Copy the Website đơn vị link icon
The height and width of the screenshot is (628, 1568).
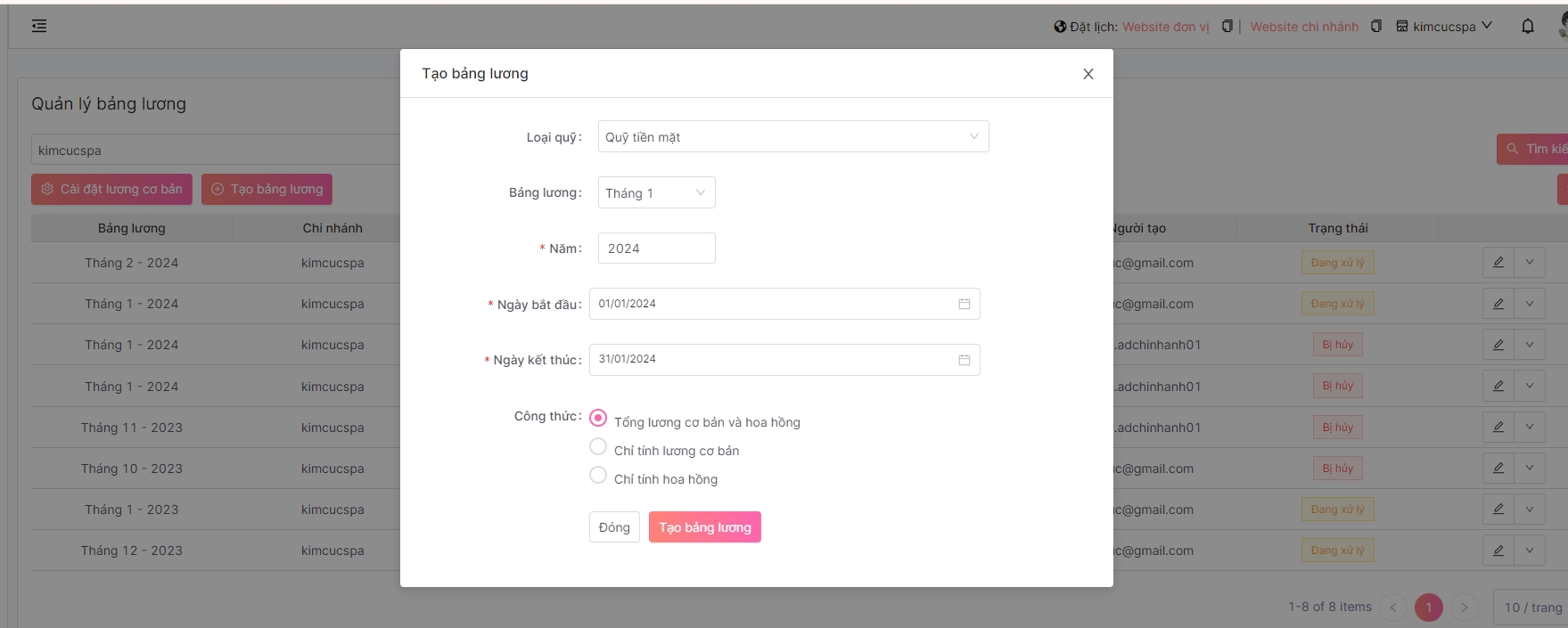click(x=1227, y=27)
